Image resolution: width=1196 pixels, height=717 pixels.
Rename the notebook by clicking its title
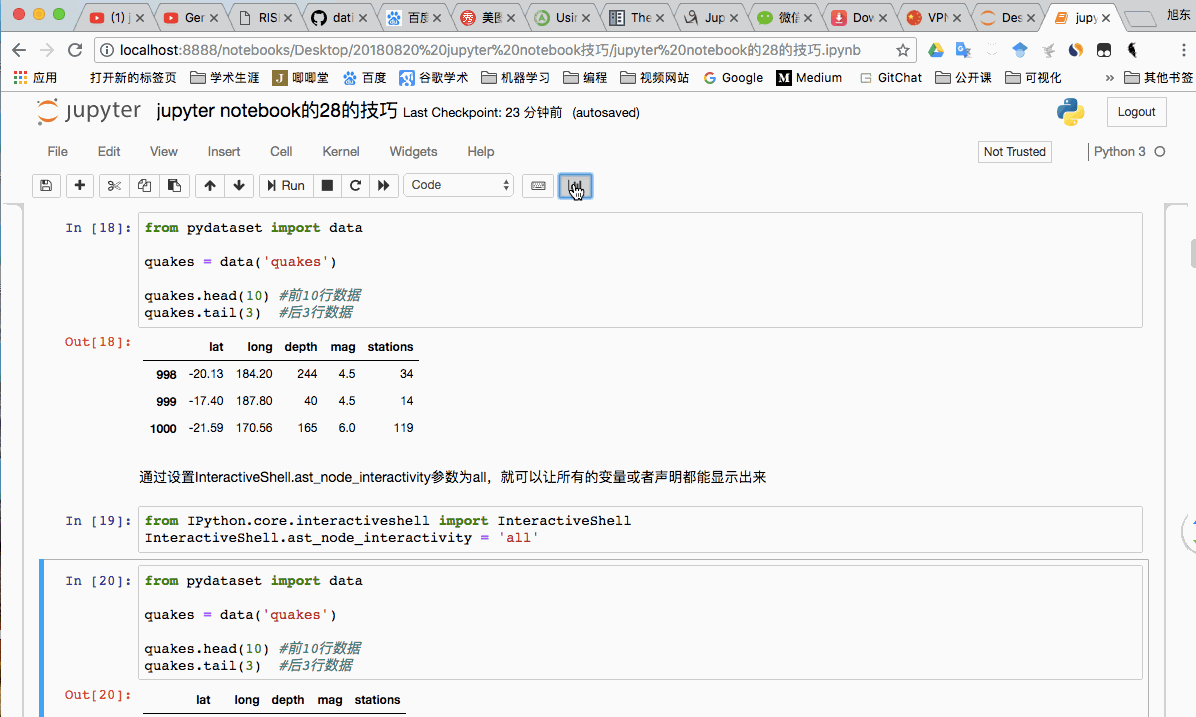277,111
